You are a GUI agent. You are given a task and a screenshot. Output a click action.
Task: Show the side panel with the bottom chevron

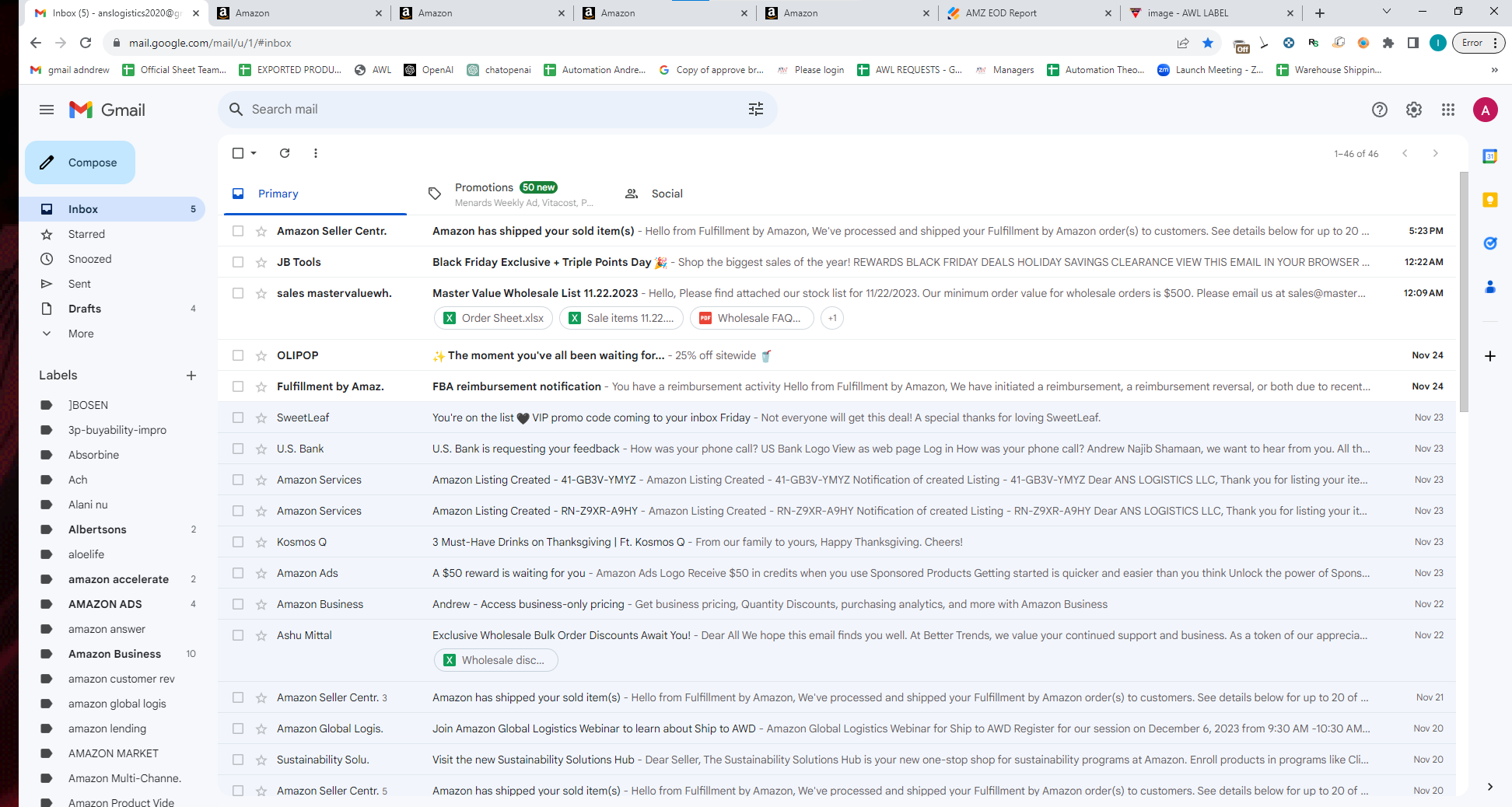1490,786
